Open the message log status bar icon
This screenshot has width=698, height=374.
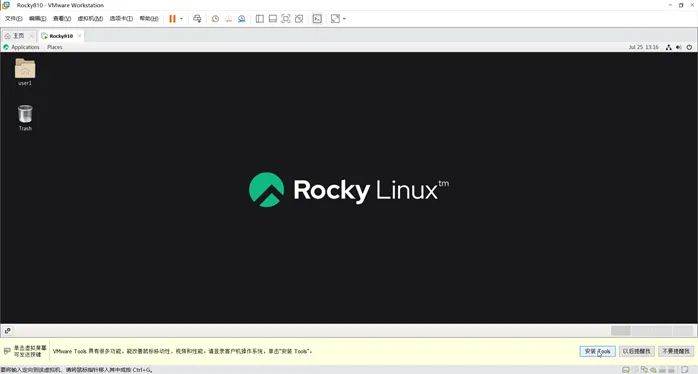click(686, 370)
